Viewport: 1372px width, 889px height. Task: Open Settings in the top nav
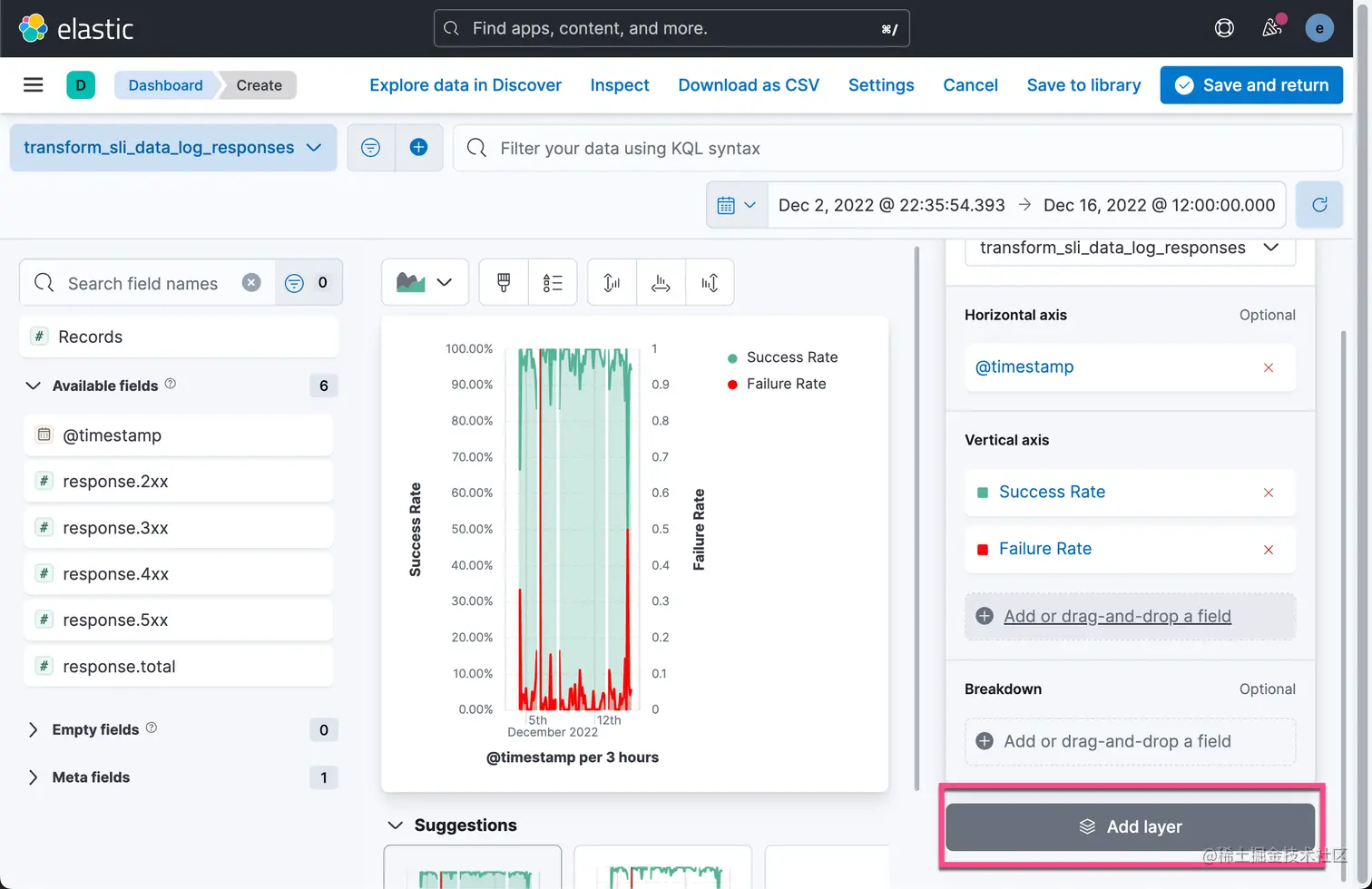coord(881,85)
